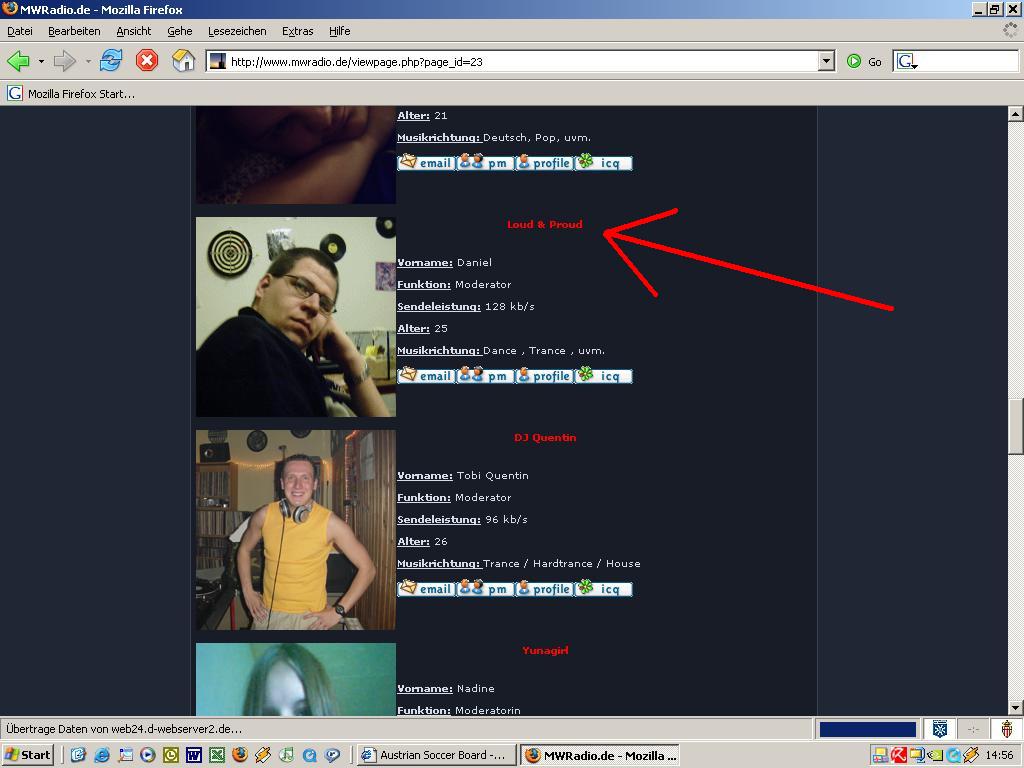Click the Loud & Proud photo of Daniel
The width and height of the screenshot is (1024, 768).
(296, 317)
